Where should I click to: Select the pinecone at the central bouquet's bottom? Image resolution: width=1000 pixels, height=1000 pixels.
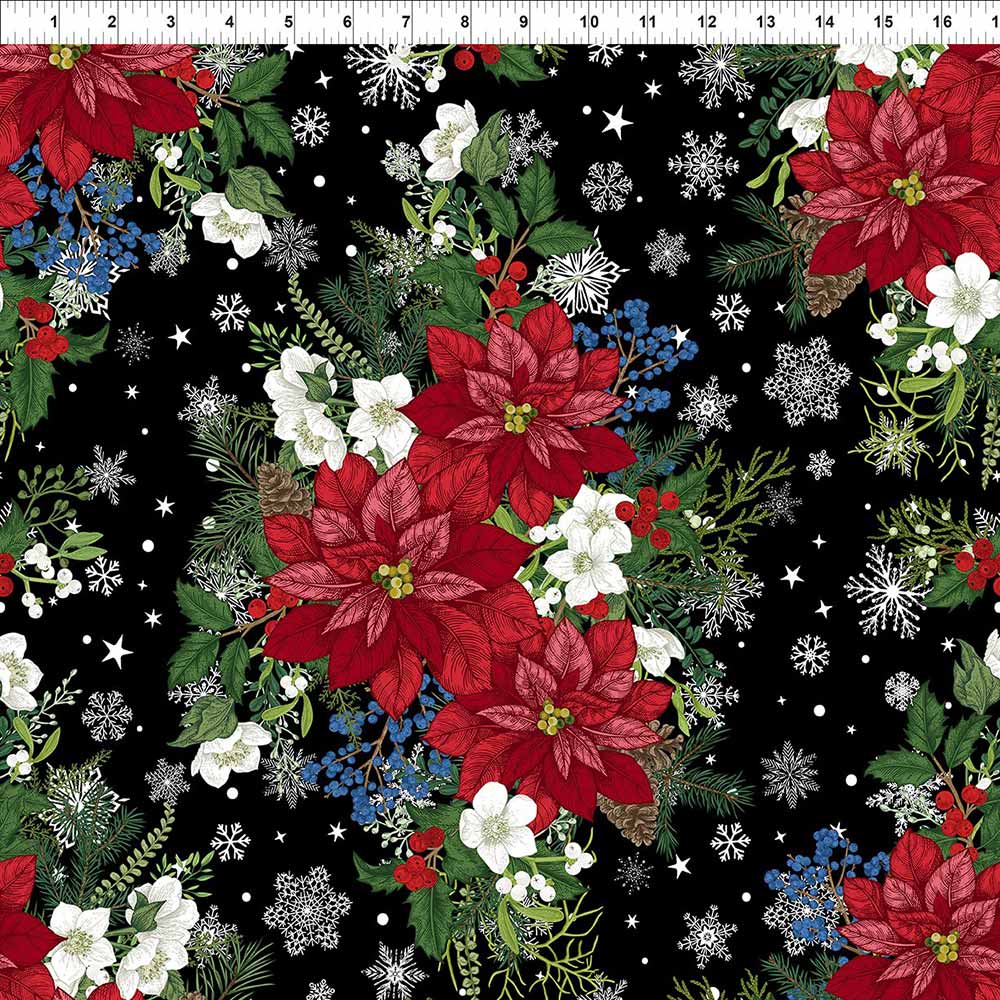(x=630, y=820)
